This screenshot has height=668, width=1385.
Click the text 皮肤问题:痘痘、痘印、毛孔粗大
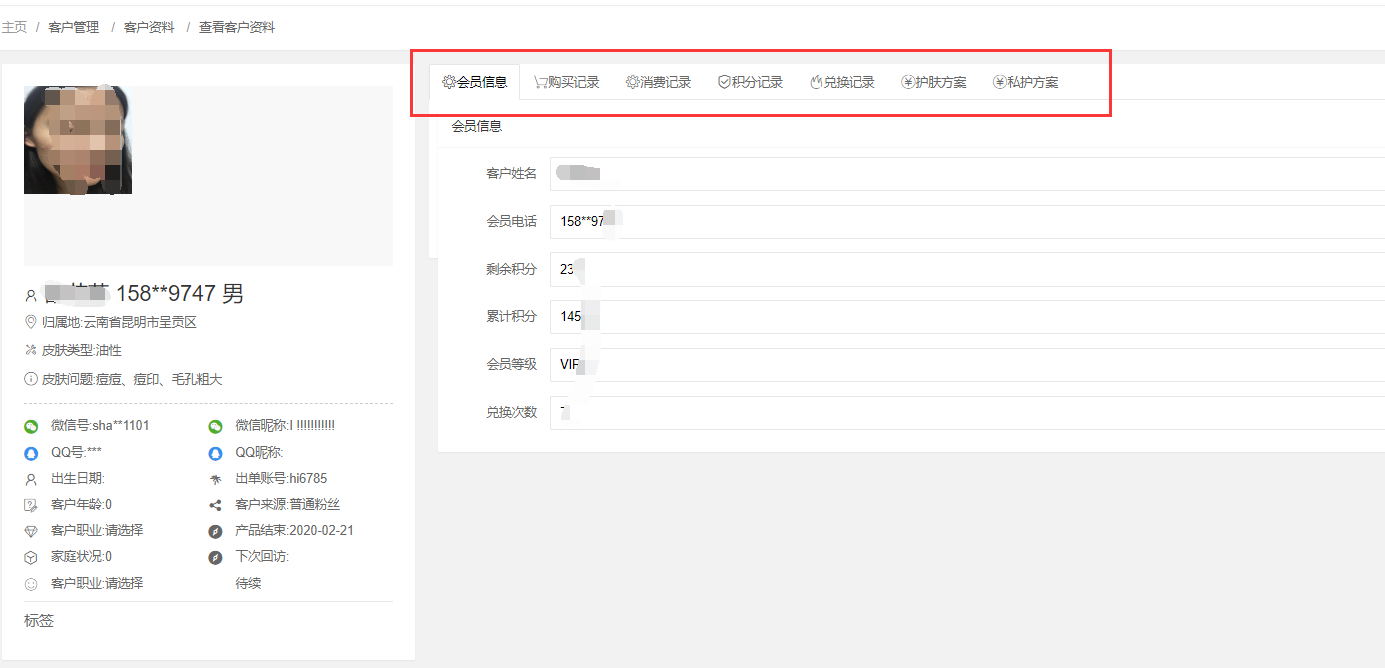tap(132, 379)
